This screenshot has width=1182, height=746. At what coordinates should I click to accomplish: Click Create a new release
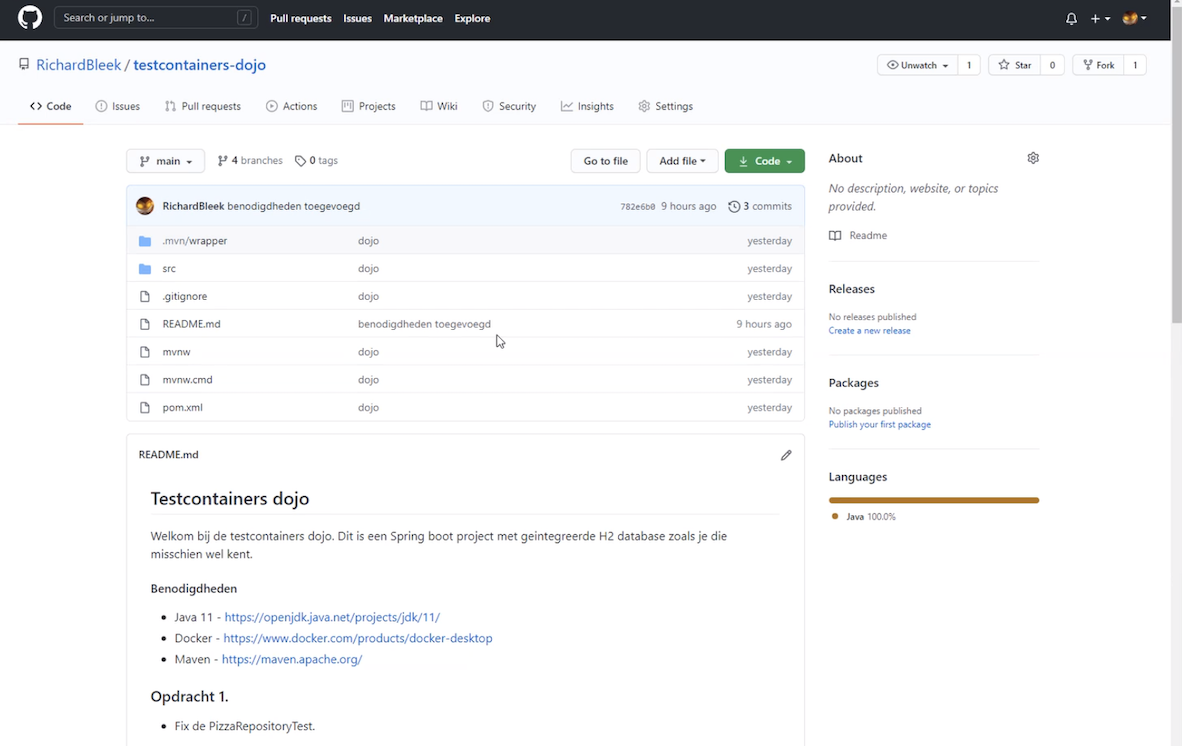(869, 331)
